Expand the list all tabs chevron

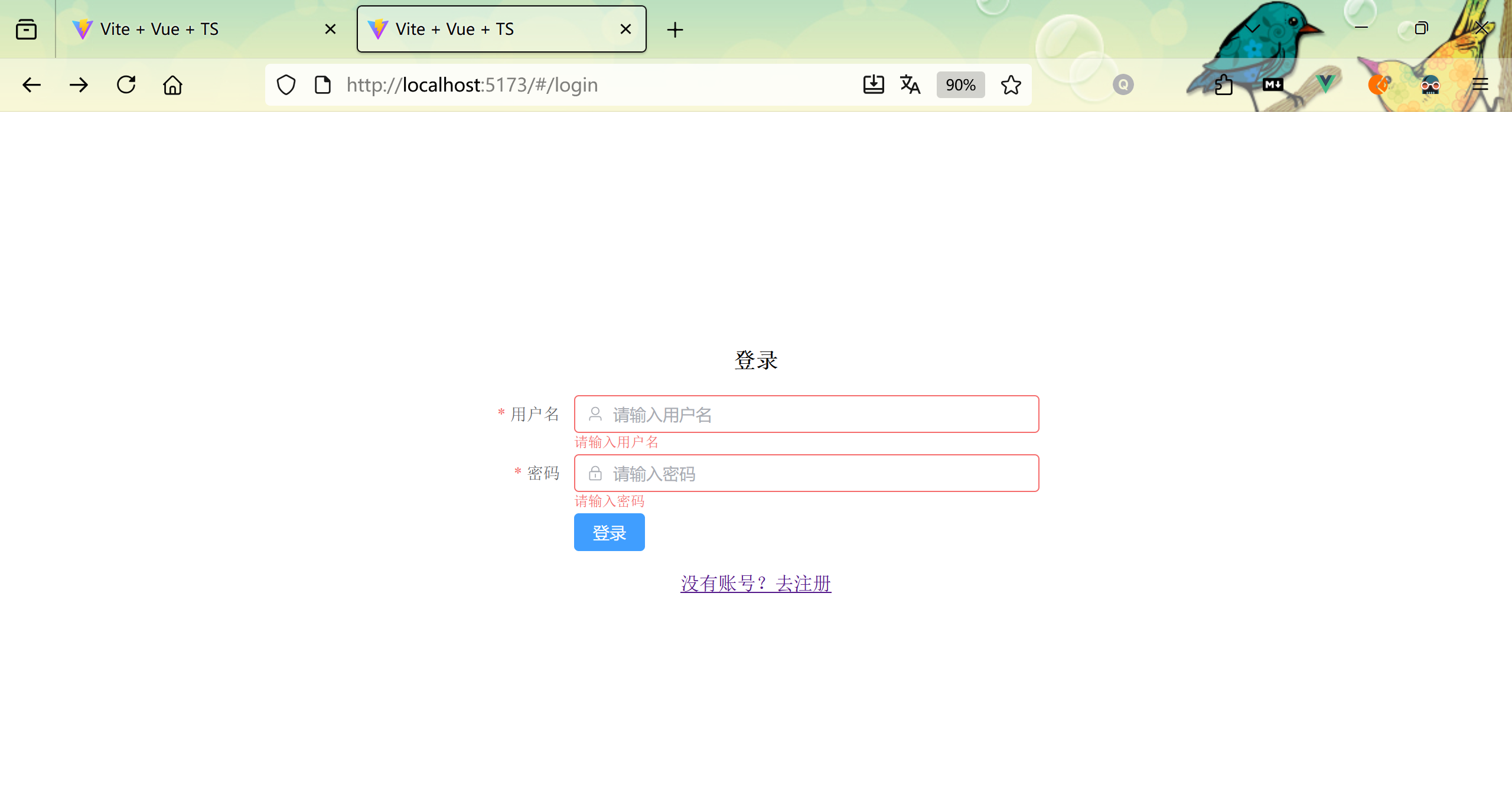tap(1252, 28)
